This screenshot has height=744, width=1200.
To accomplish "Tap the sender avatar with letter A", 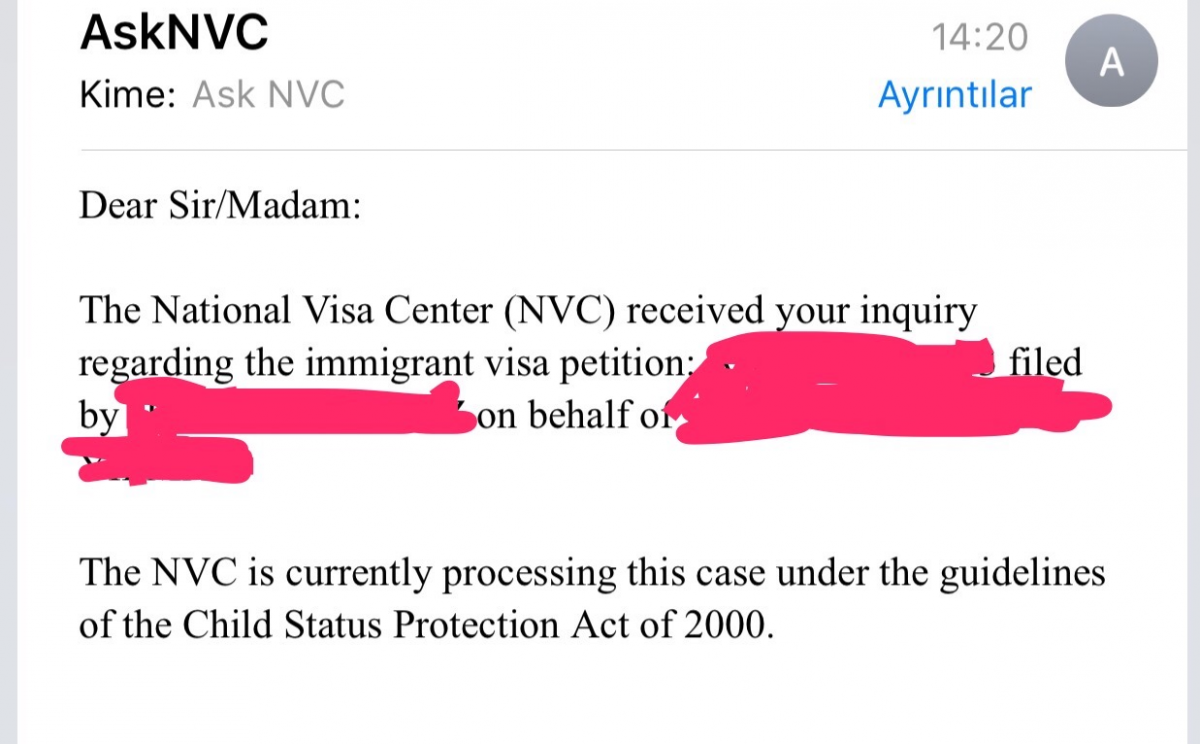I will point(1112,65).
